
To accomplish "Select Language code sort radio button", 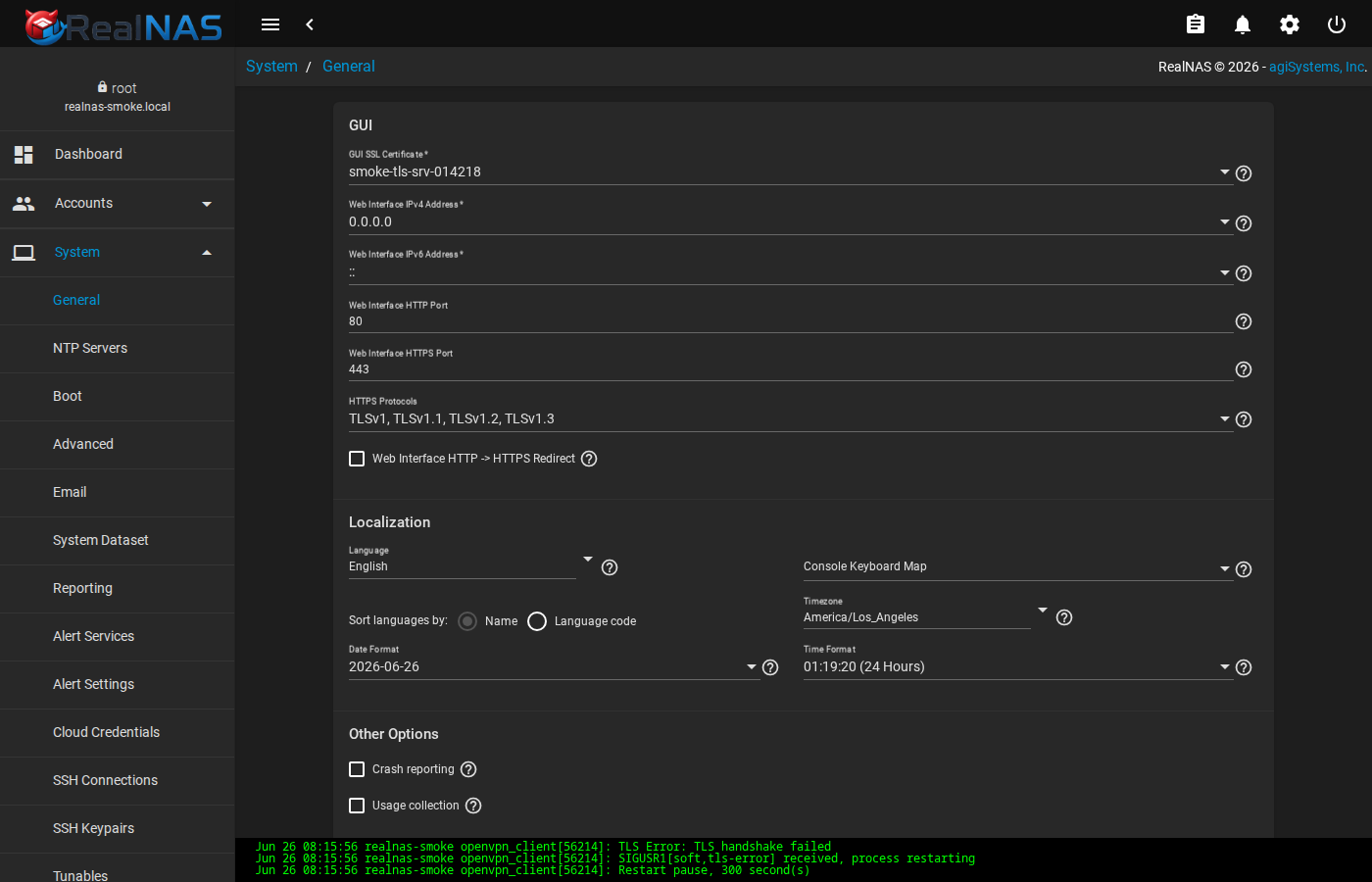I will tap(537, 621).
